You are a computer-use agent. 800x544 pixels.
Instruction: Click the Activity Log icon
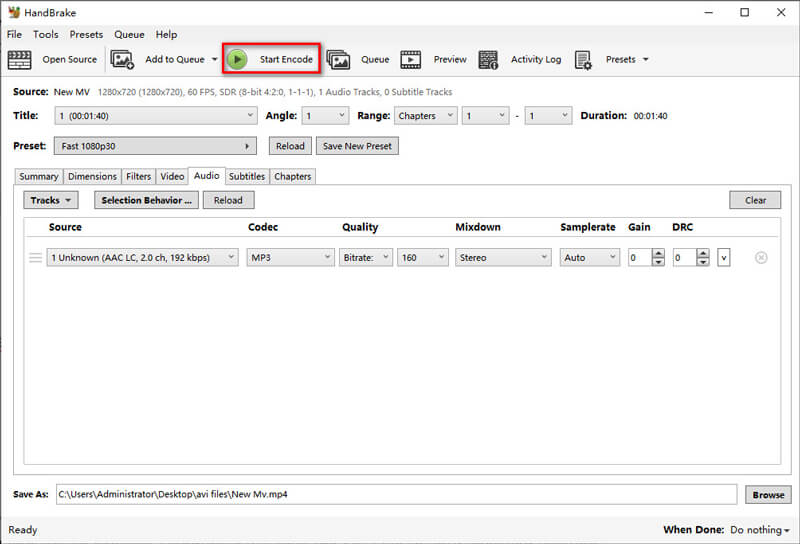488,60
